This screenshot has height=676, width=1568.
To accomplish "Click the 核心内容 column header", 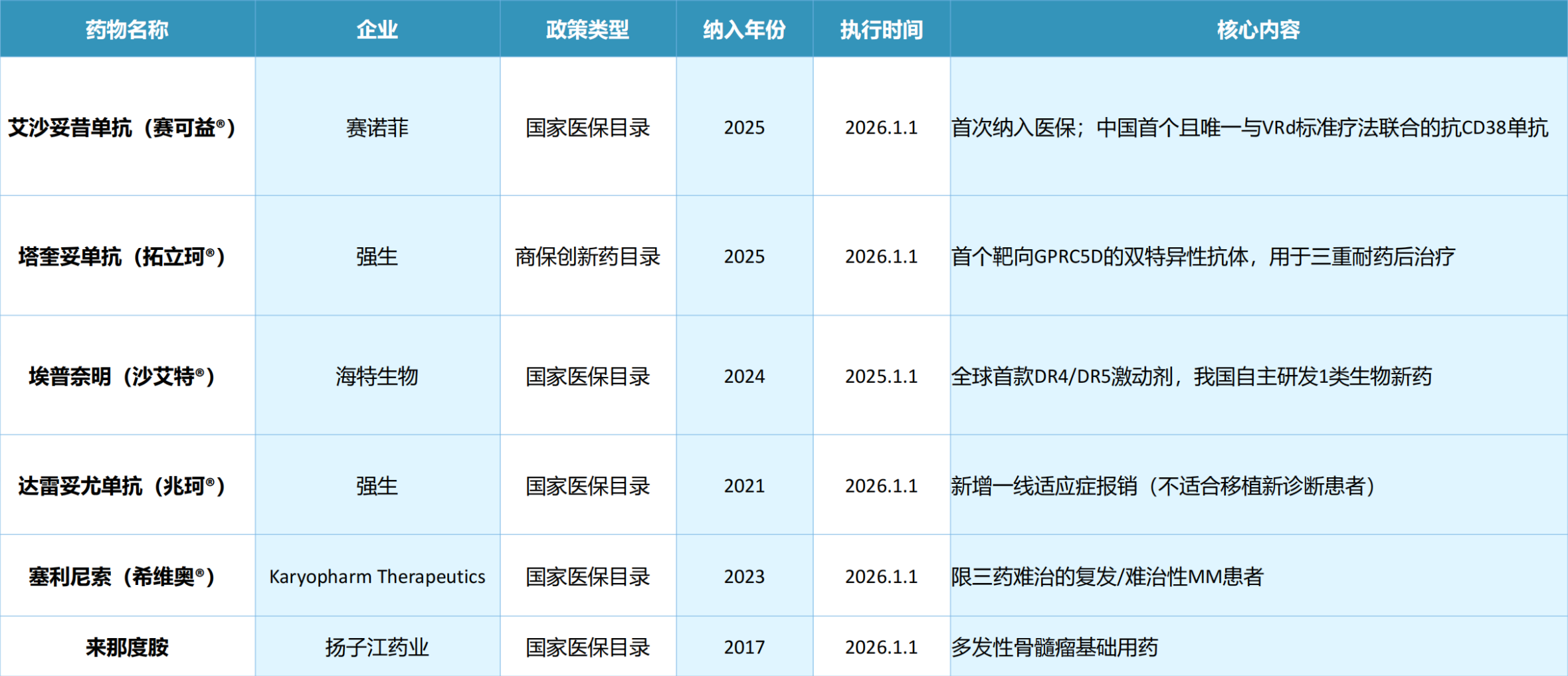I will pyautogui.click(x=1259, y=29).
